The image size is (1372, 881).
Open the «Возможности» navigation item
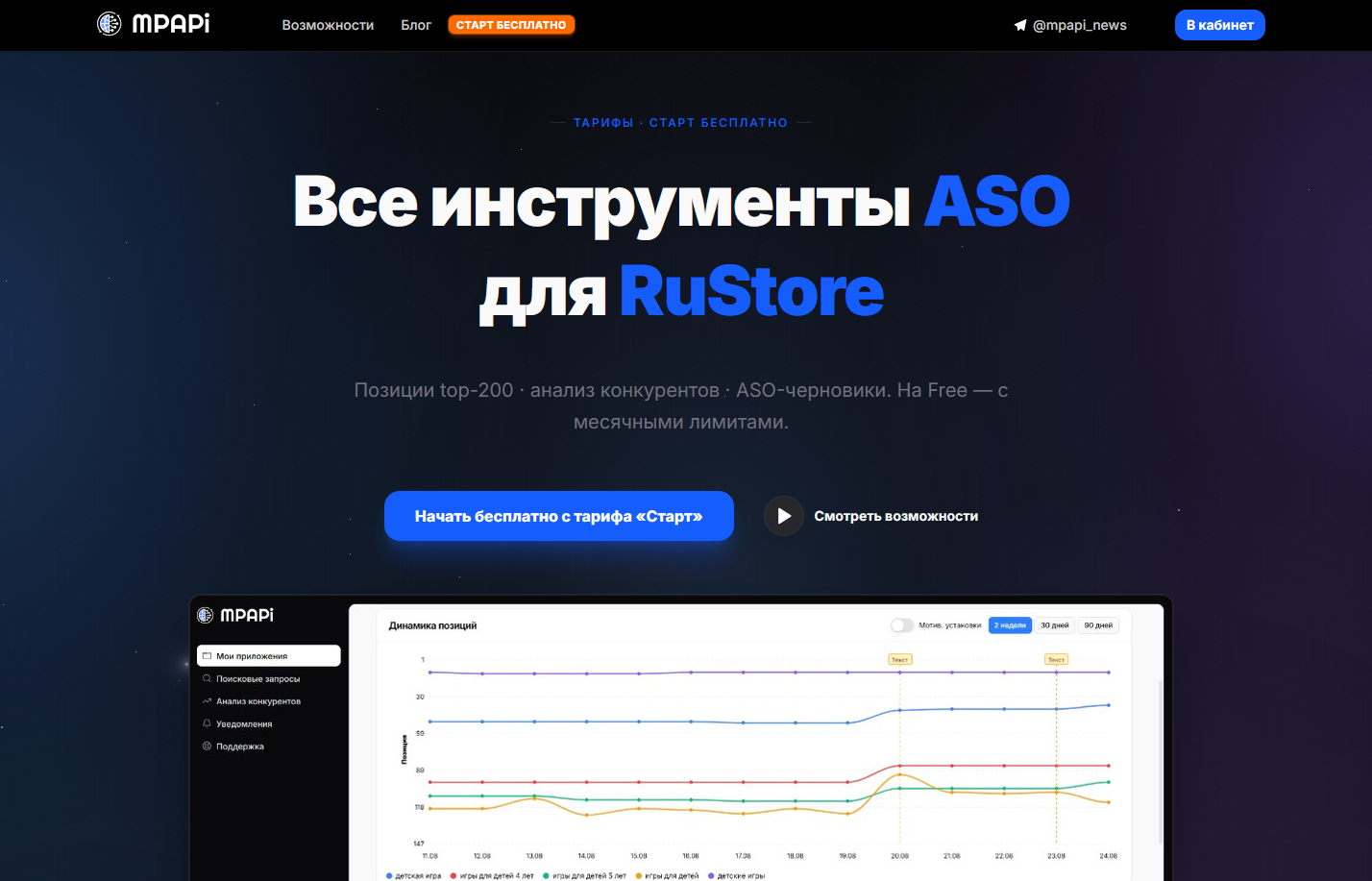[328, 25]
